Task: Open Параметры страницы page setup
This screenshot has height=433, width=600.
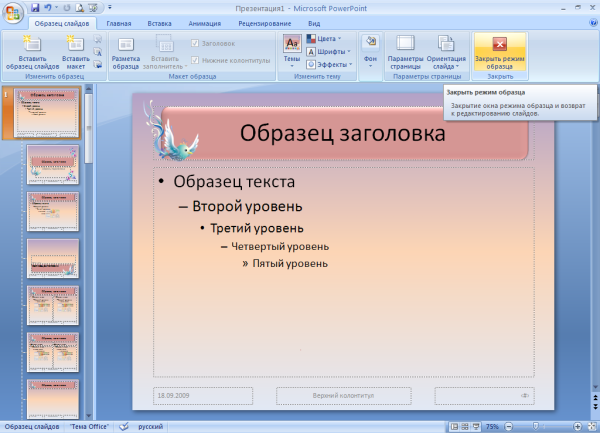Action: pos(405,52)
